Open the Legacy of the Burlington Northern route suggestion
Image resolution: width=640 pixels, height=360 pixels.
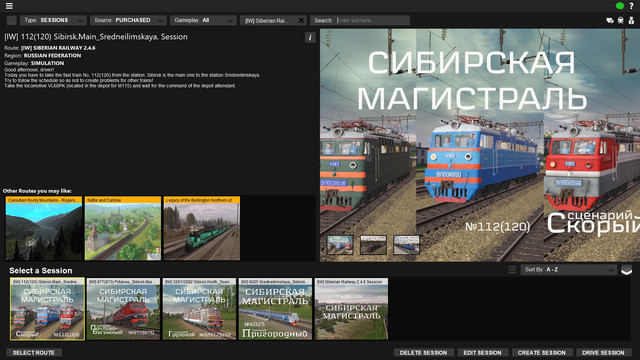[x=202, y=229]
